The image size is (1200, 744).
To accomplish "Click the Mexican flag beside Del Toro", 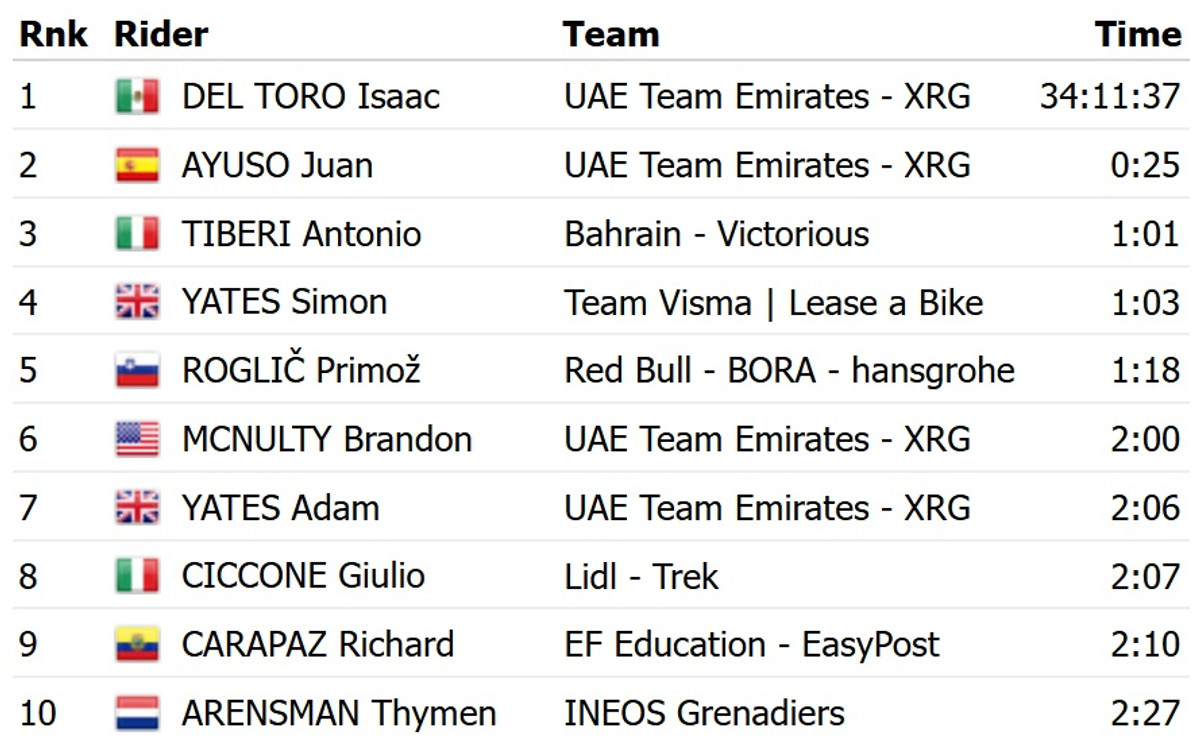I will 137,97.
